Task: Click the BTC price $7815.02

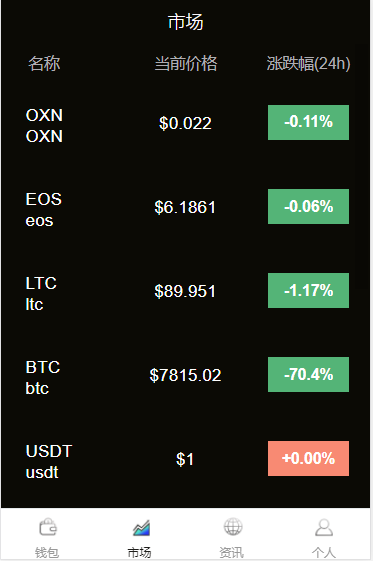Action: coord(185,375)
